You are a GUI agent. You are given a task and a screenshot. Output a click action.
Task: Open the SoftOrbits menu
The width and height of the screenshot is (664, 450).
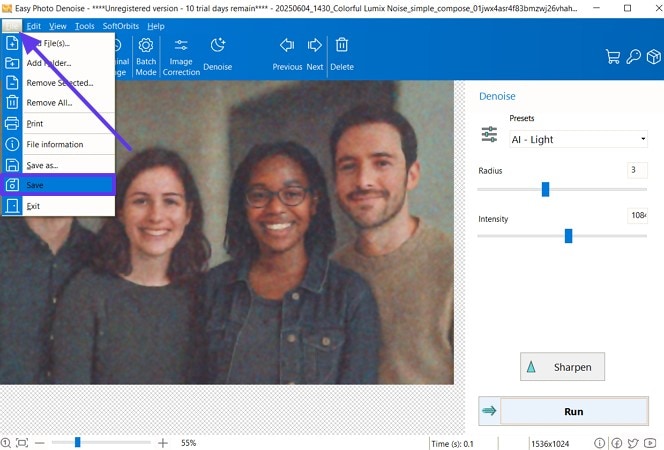click(121, 26)
